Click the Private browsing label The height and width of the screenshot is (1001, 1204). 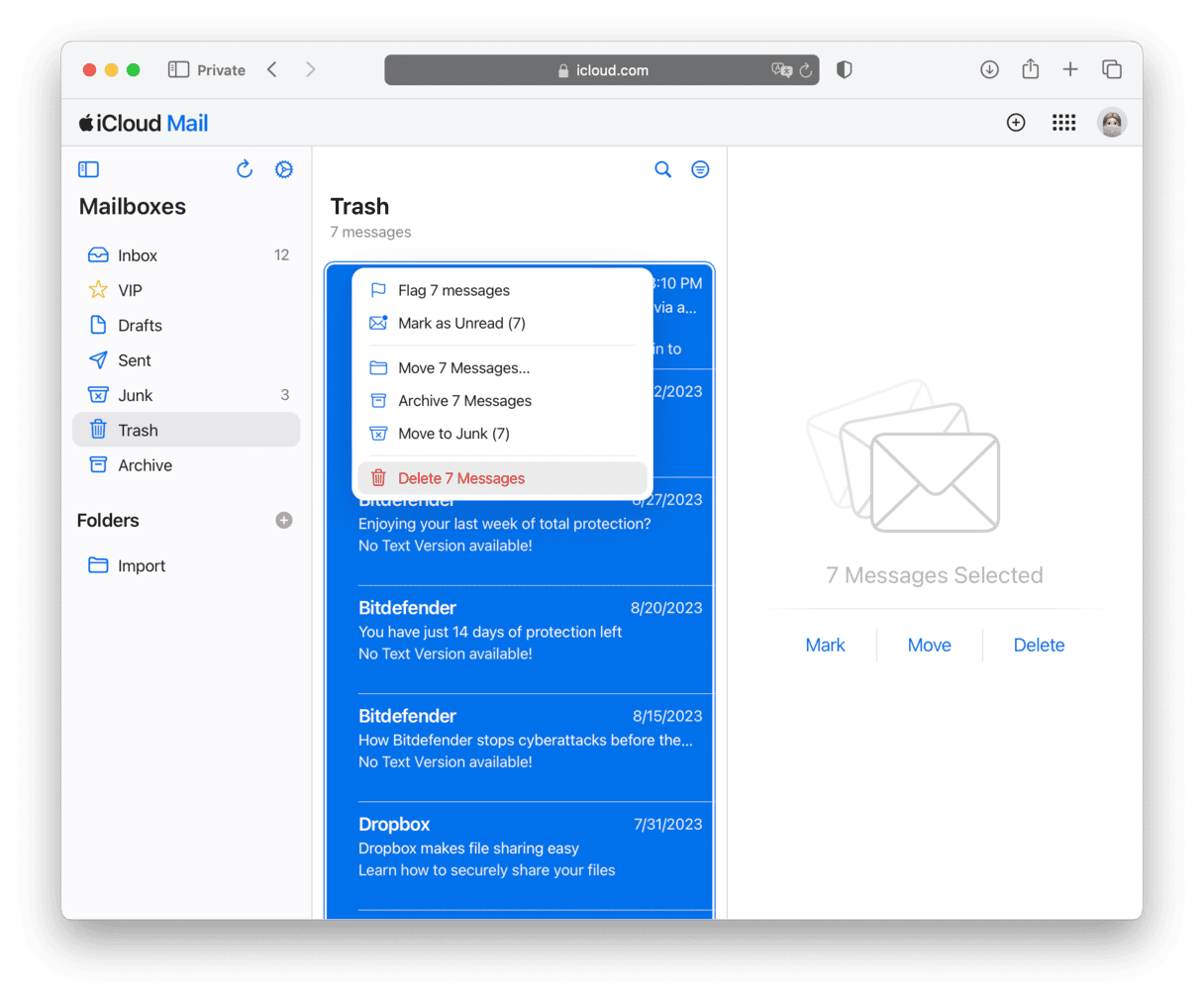click(x=221, y=70)
